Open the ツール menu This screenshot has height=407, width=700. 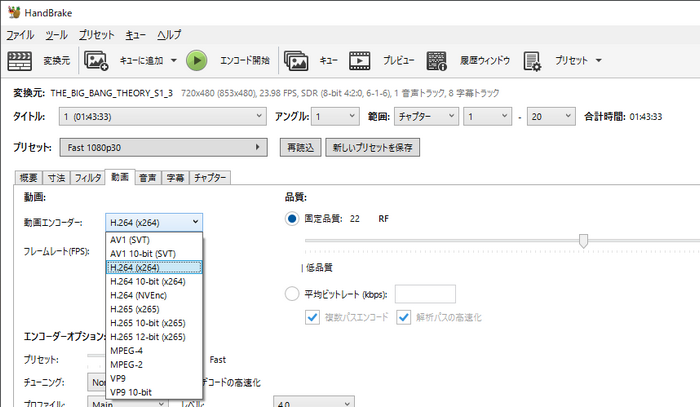point(56,35)
